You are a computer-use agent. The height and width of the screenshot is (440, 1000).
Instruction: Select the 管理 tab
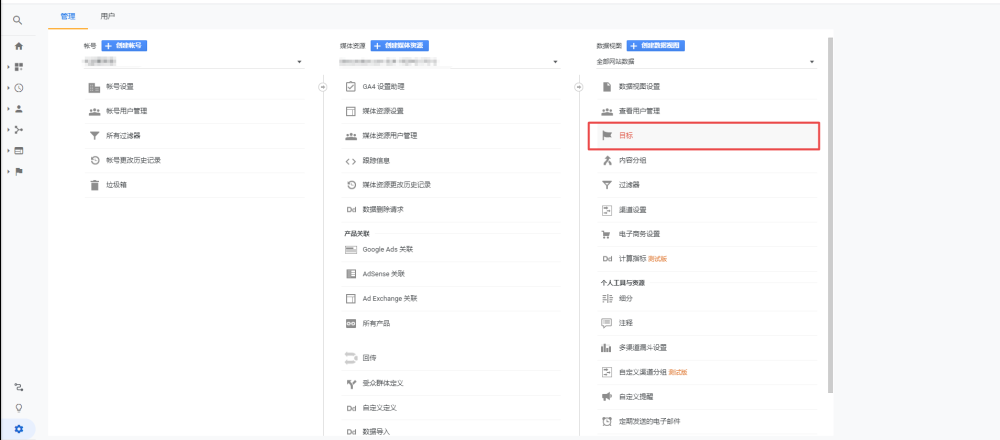click(x=68, y=17)
